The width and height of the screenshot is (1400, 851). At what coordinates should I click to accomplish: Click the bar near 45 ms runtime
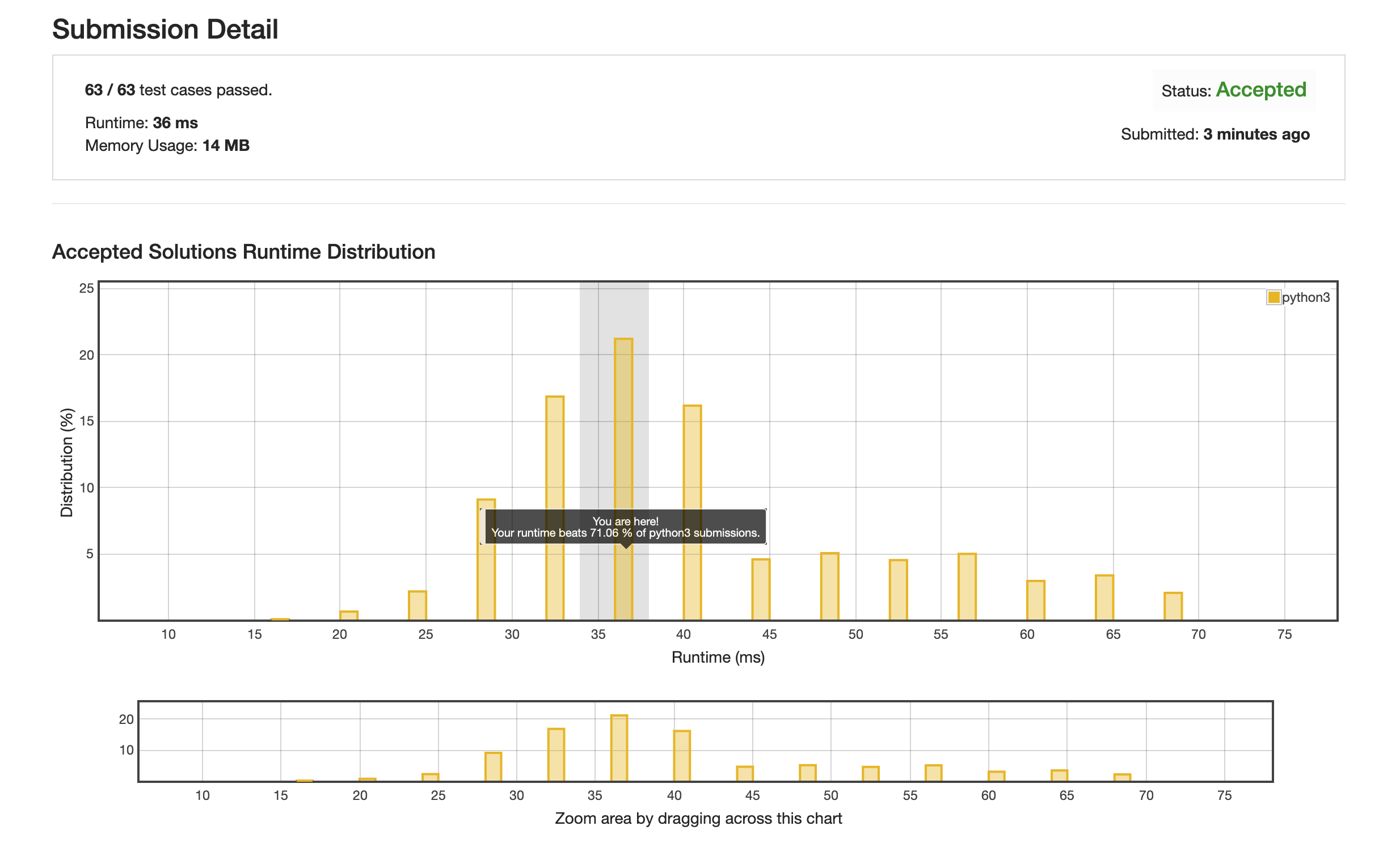tap(761, 589)
